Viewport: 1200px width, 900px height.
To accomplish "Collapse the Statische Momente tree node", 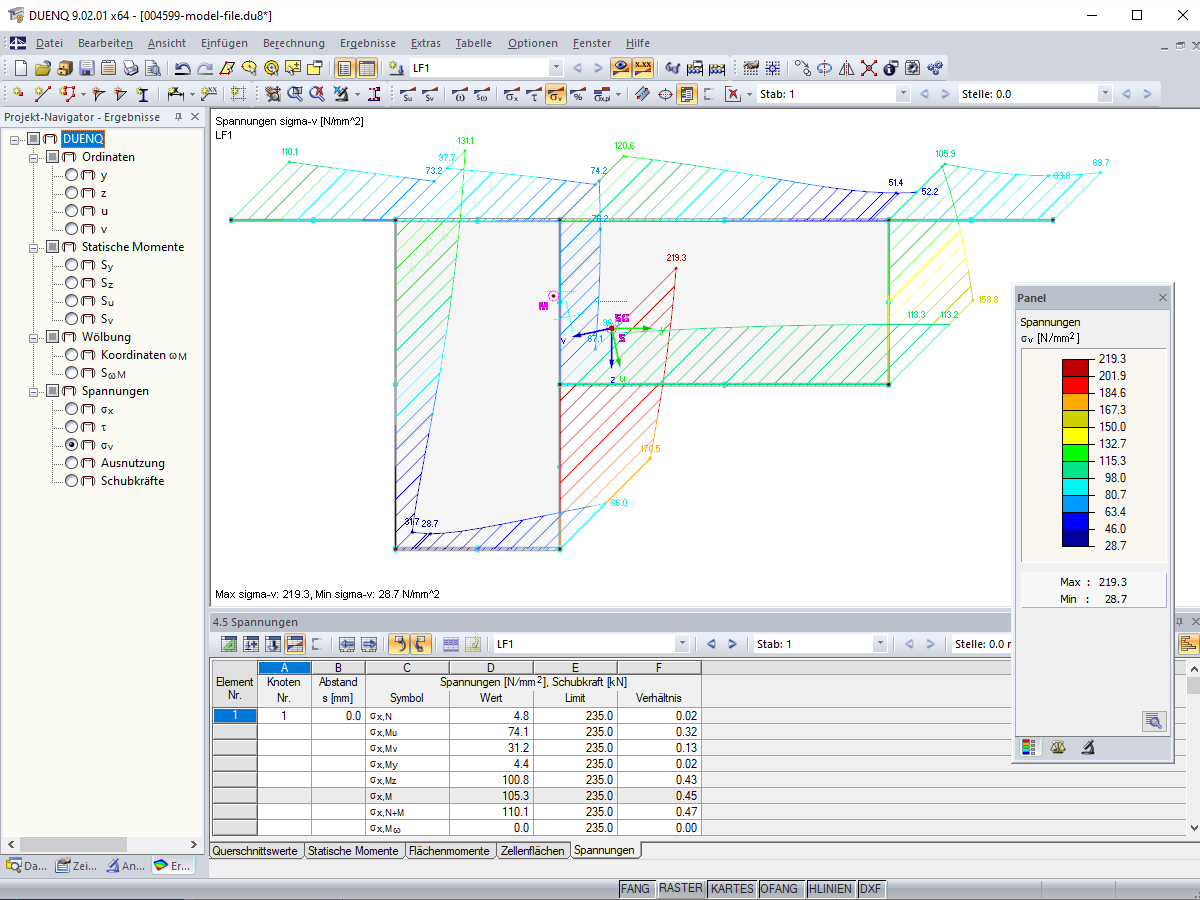I will [34, 247].
